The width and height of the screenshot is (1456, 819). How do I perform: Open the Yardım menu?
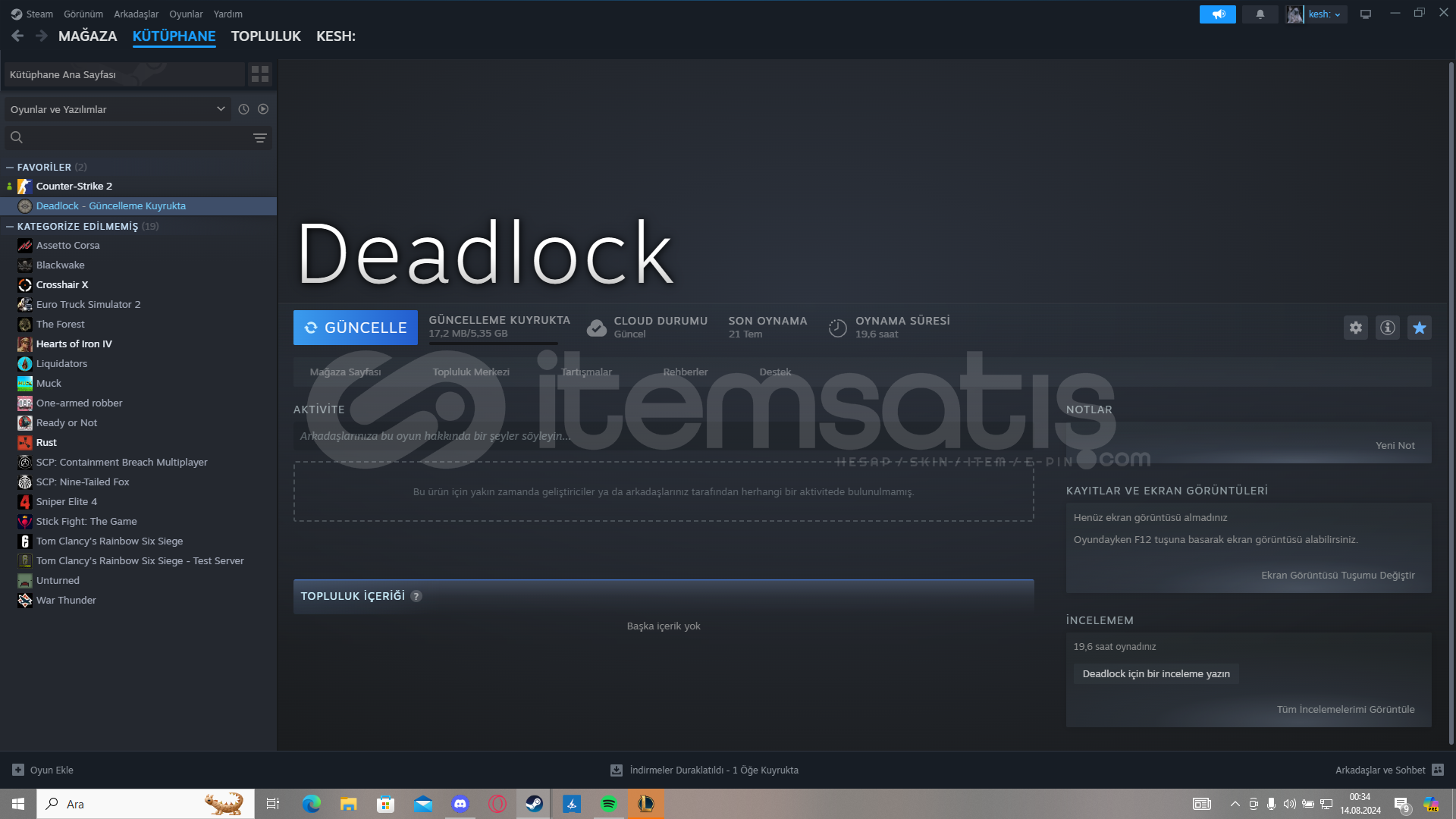[228, 14]
